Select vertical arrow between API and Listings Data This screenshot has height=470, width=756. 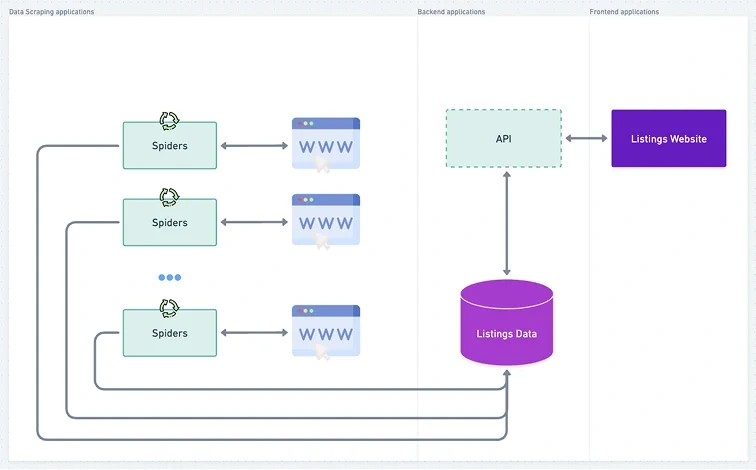pyautogui.click(x=507, y=223)
